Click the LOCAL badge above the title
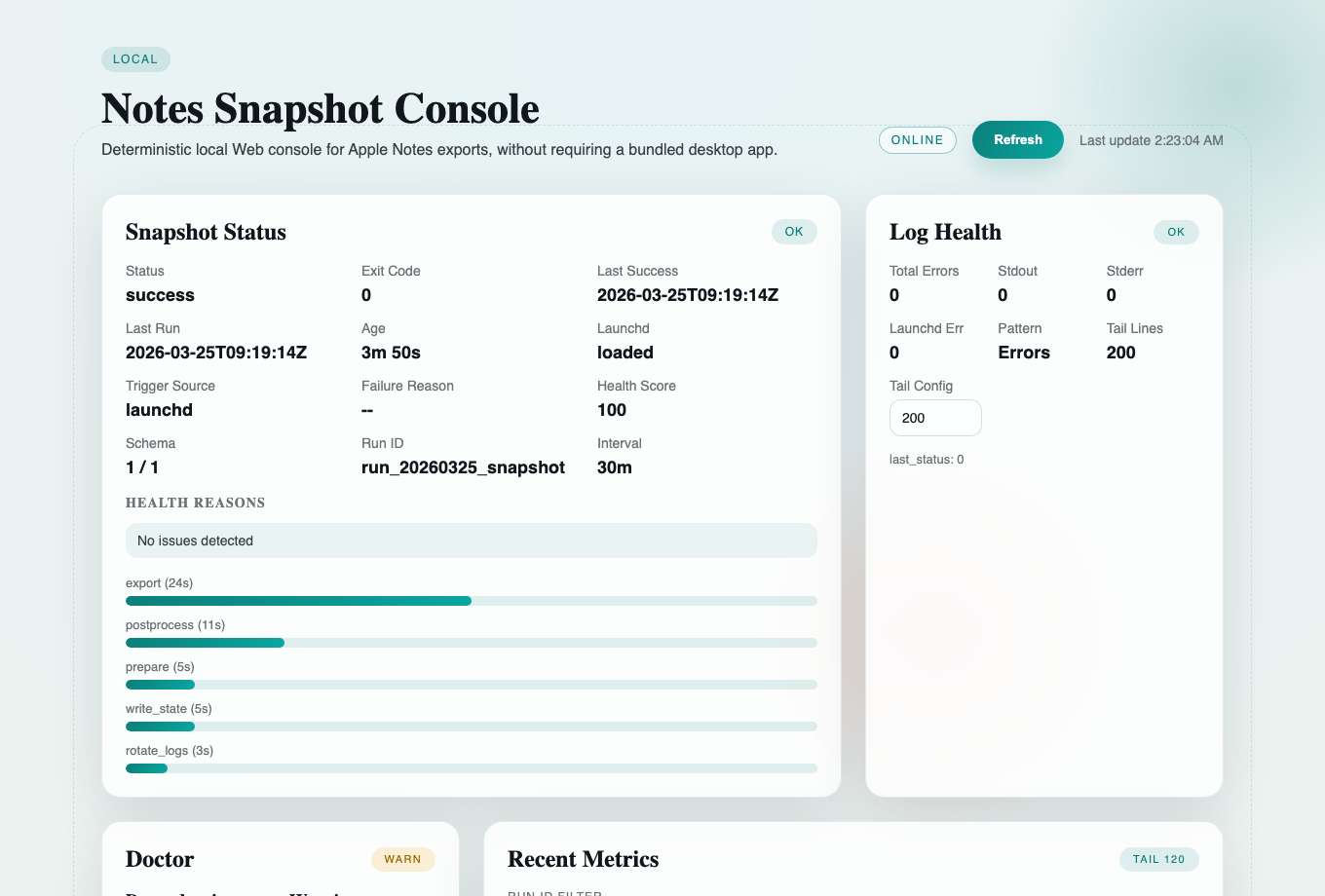Viewport: 1325px width, 896px height. coord(135,59)
